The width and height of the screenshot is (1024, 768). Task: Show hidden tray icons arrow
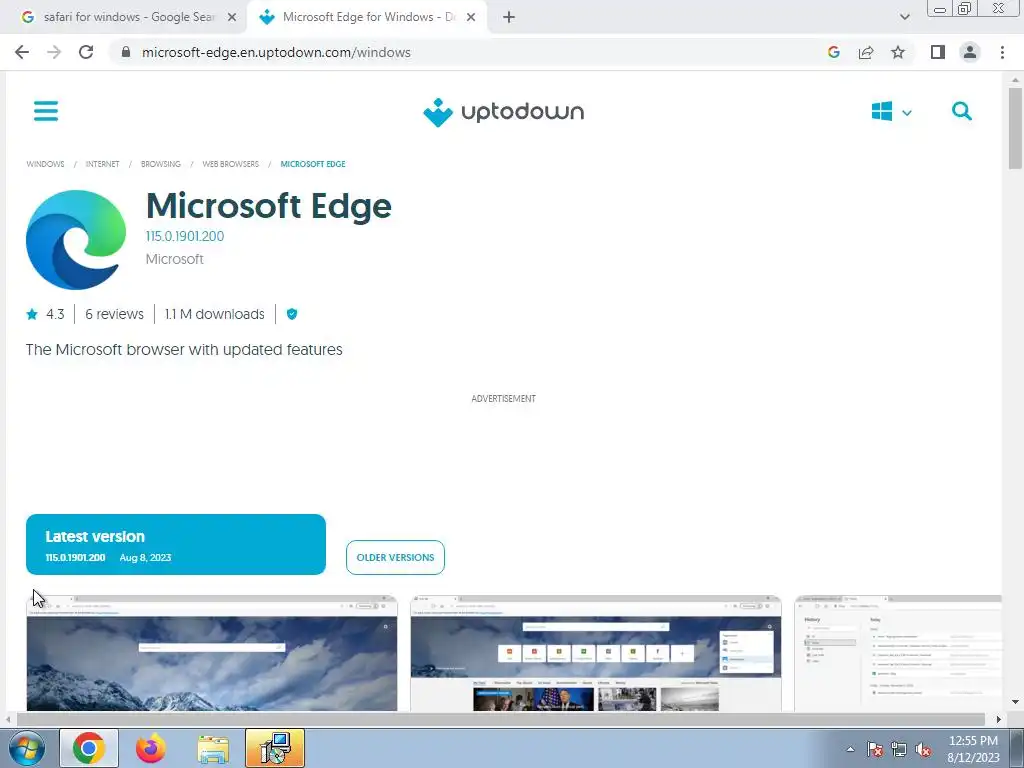850,750
